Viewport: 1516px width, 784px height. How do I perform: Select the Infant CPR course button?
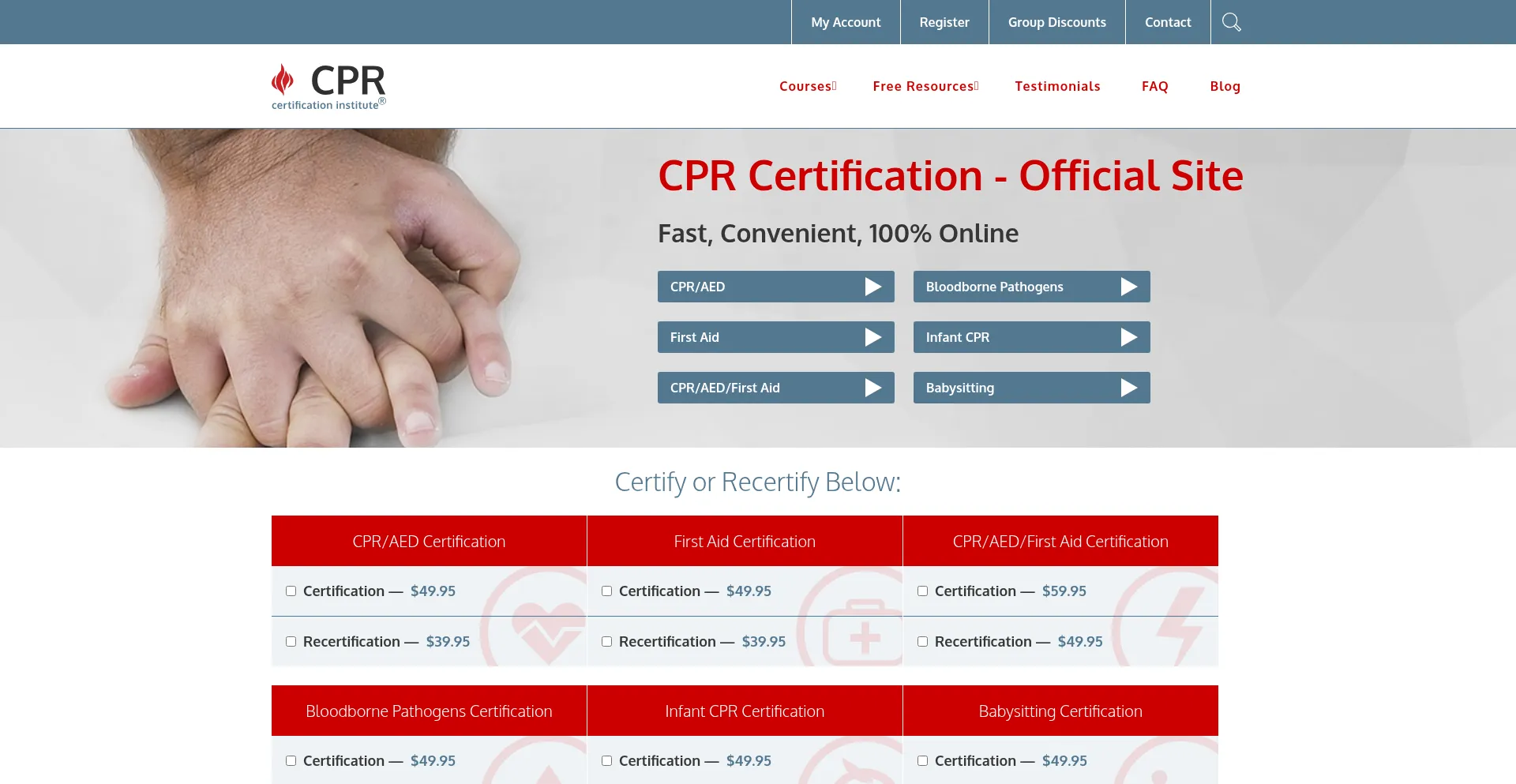click(x=1032, y=337)
